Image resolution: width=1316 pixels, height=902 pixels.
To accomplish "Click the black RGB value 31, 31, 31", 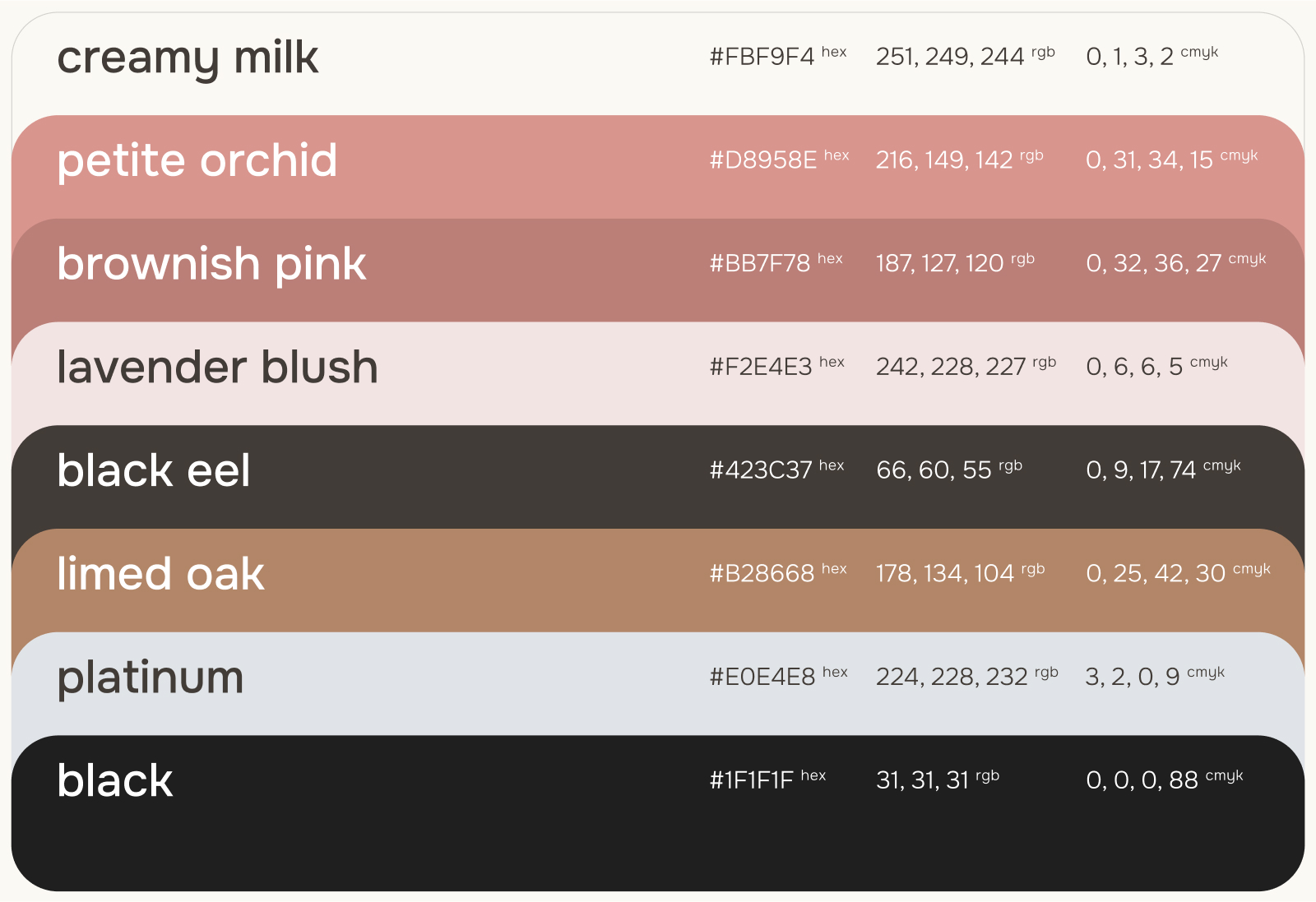I will (x=922, y=779).
